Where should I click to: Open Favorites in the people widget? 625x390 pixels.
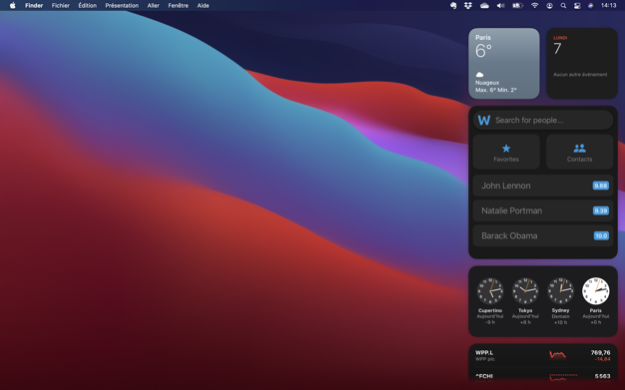pyautogui.click(x=506, y=152)
